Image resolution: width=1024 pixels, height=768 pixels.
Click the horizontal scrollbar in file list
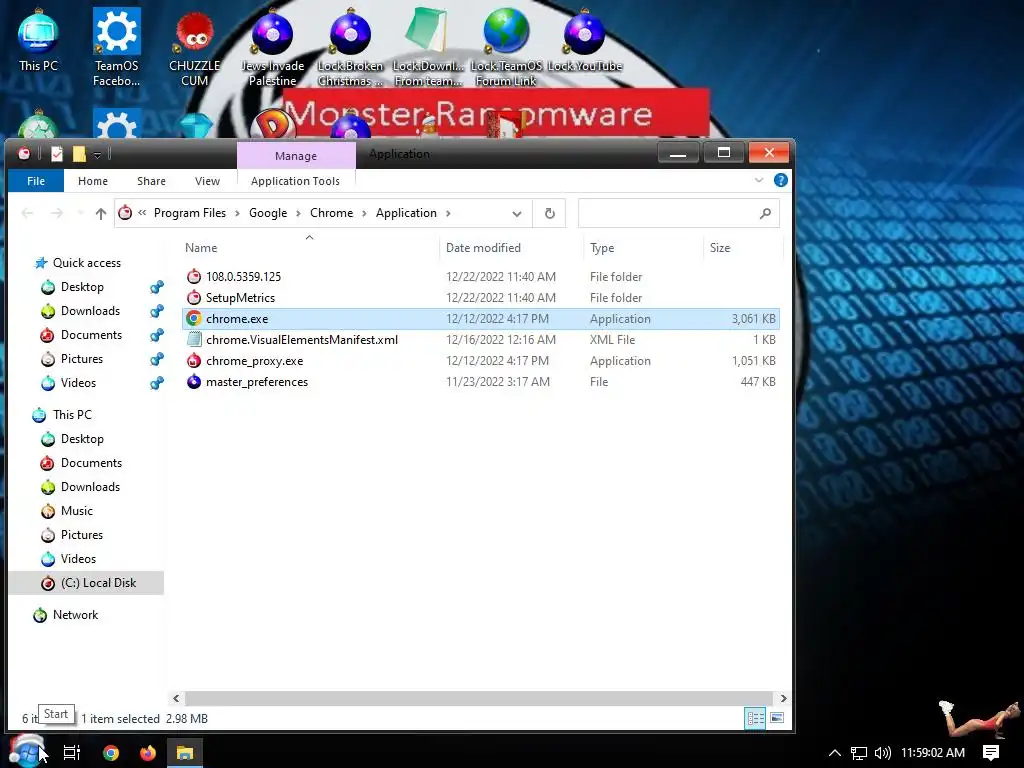tap(479, 698)
